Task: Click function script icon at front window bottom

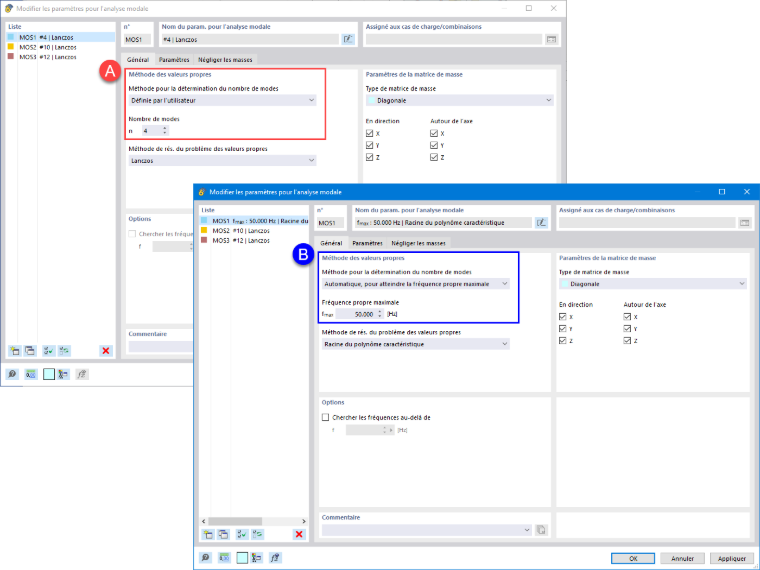Action: pyautogui.click(x=275, y=557)
